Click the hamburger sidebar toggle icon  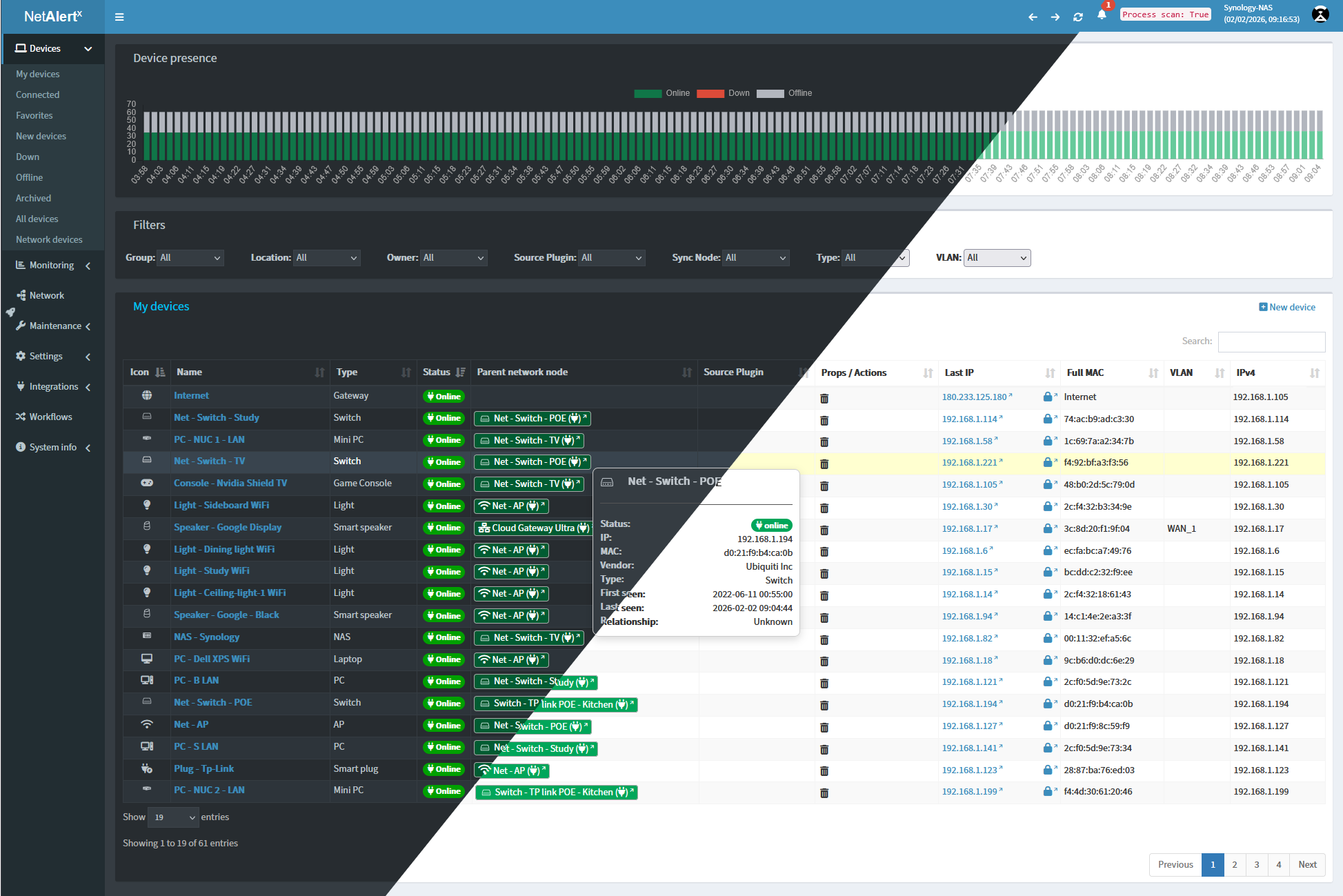point(119,17)
